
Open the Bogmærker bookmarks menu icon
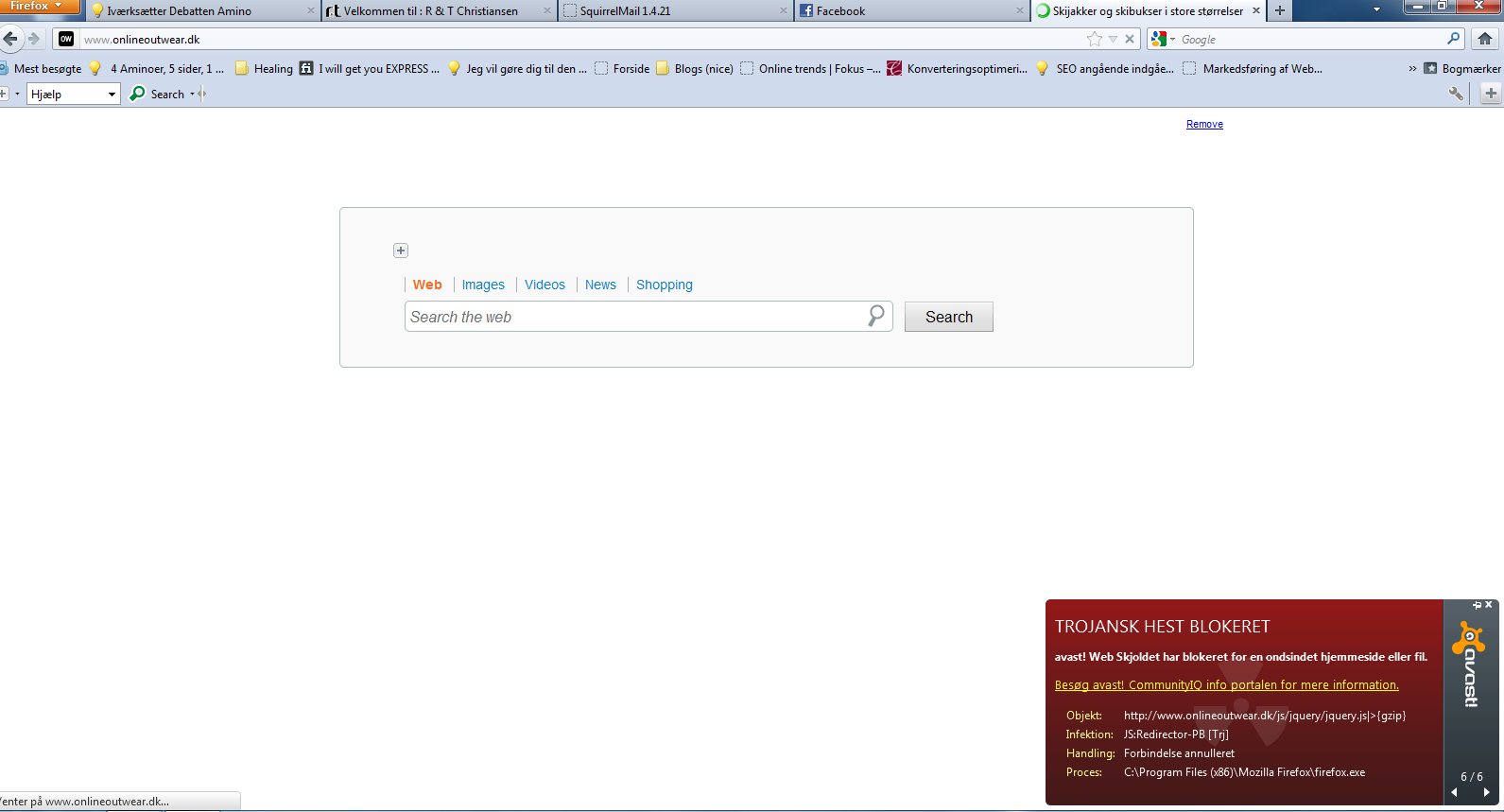pos(1430,68)
